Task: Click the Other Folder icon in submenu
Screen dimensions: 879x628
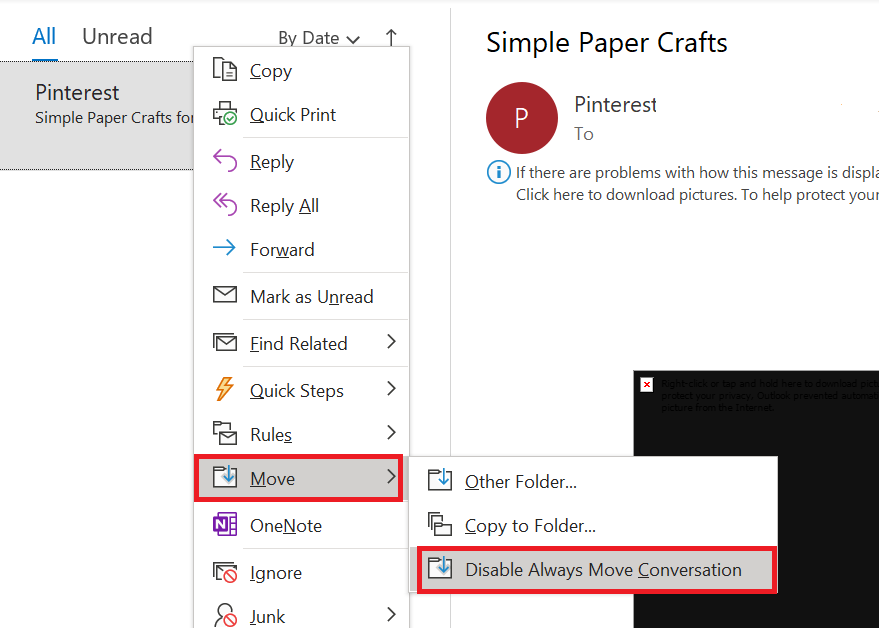Action: 440,480
